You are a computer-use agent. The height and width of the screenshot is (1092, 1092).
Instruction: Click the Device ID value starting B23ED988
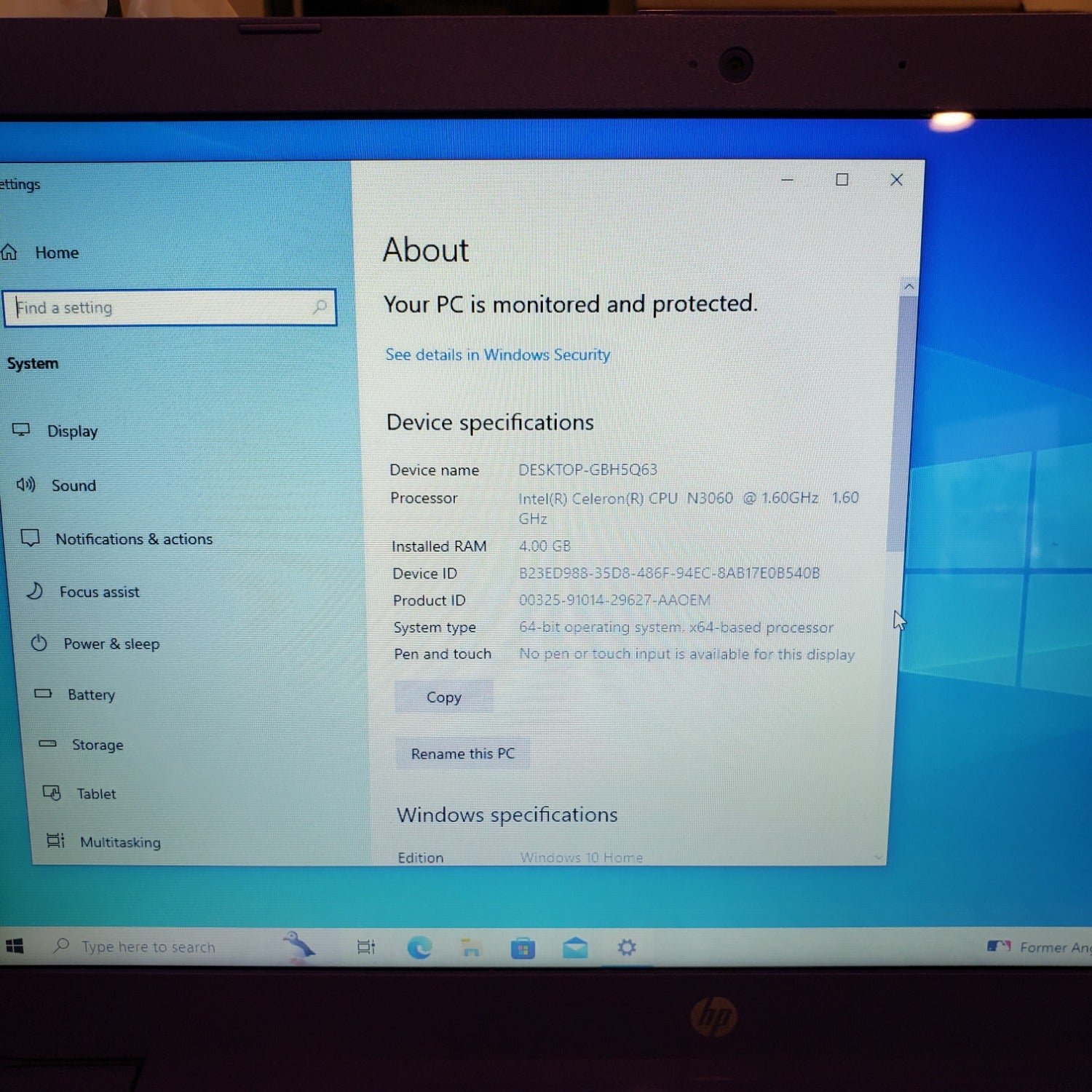pyautogui.click(x=669, y=573)
